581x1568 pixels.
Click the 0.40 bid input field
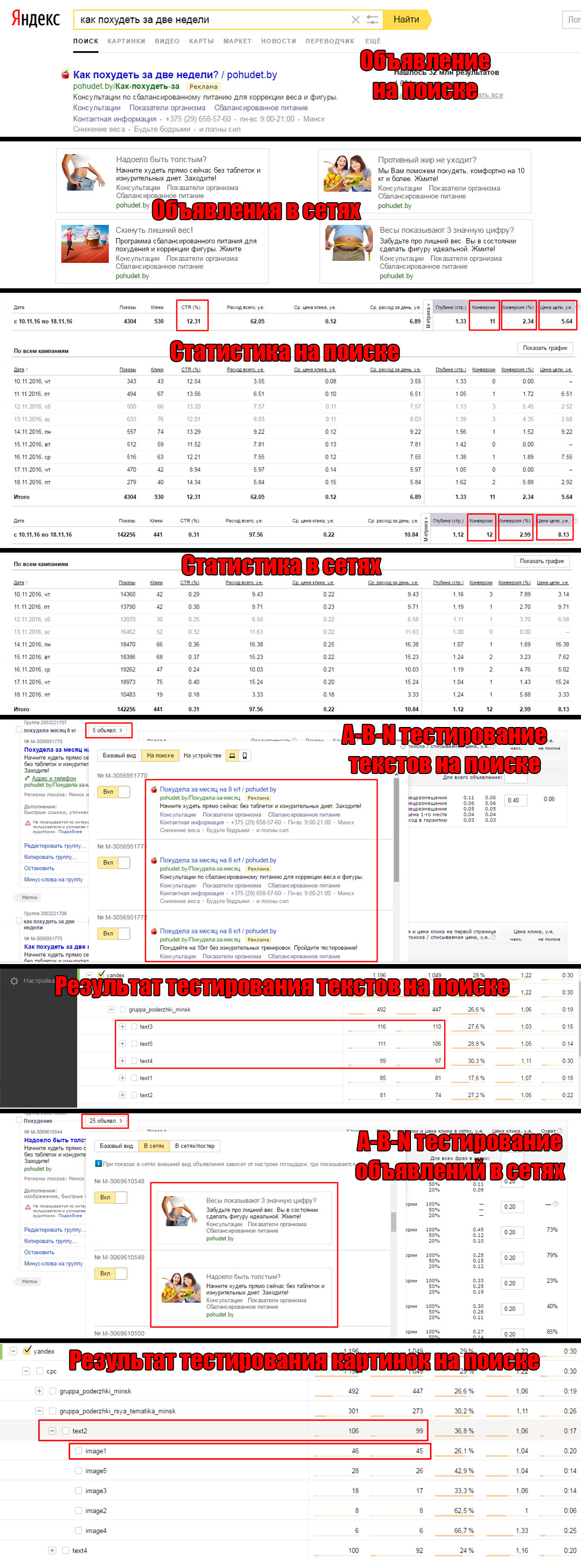515,800
